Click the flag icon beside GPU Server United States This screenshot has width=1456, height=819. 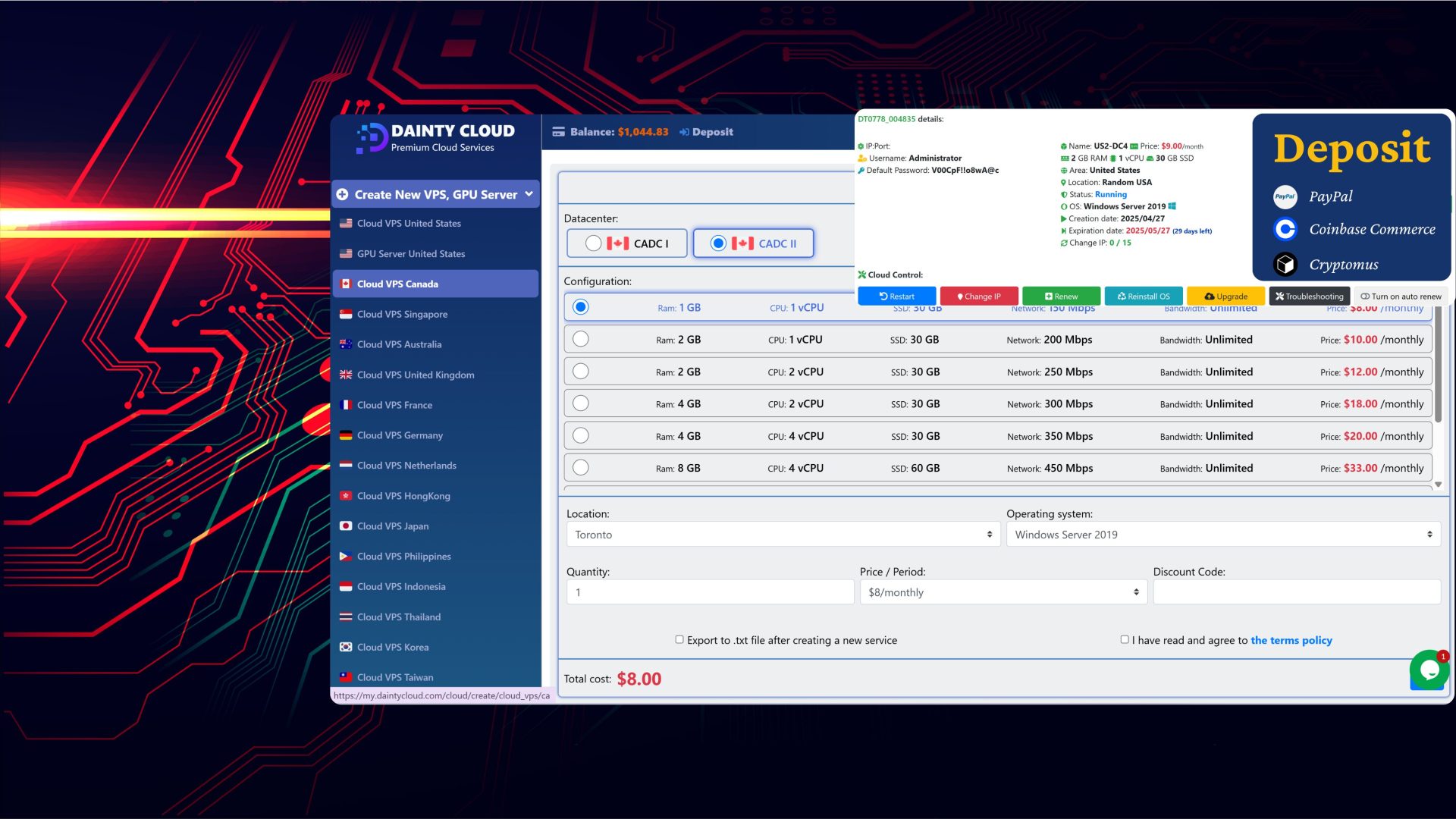click(346, 253)
